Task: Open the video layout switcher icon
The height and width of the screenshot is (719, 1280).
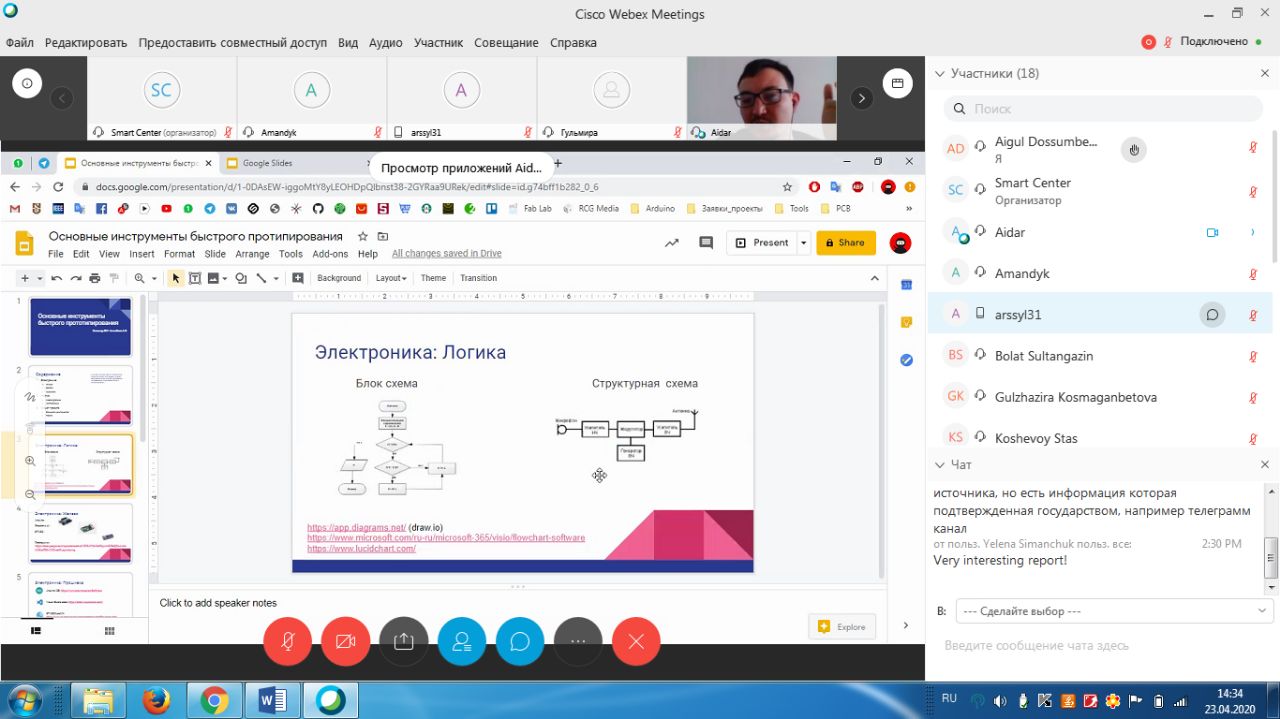Action: pos(897,84)
